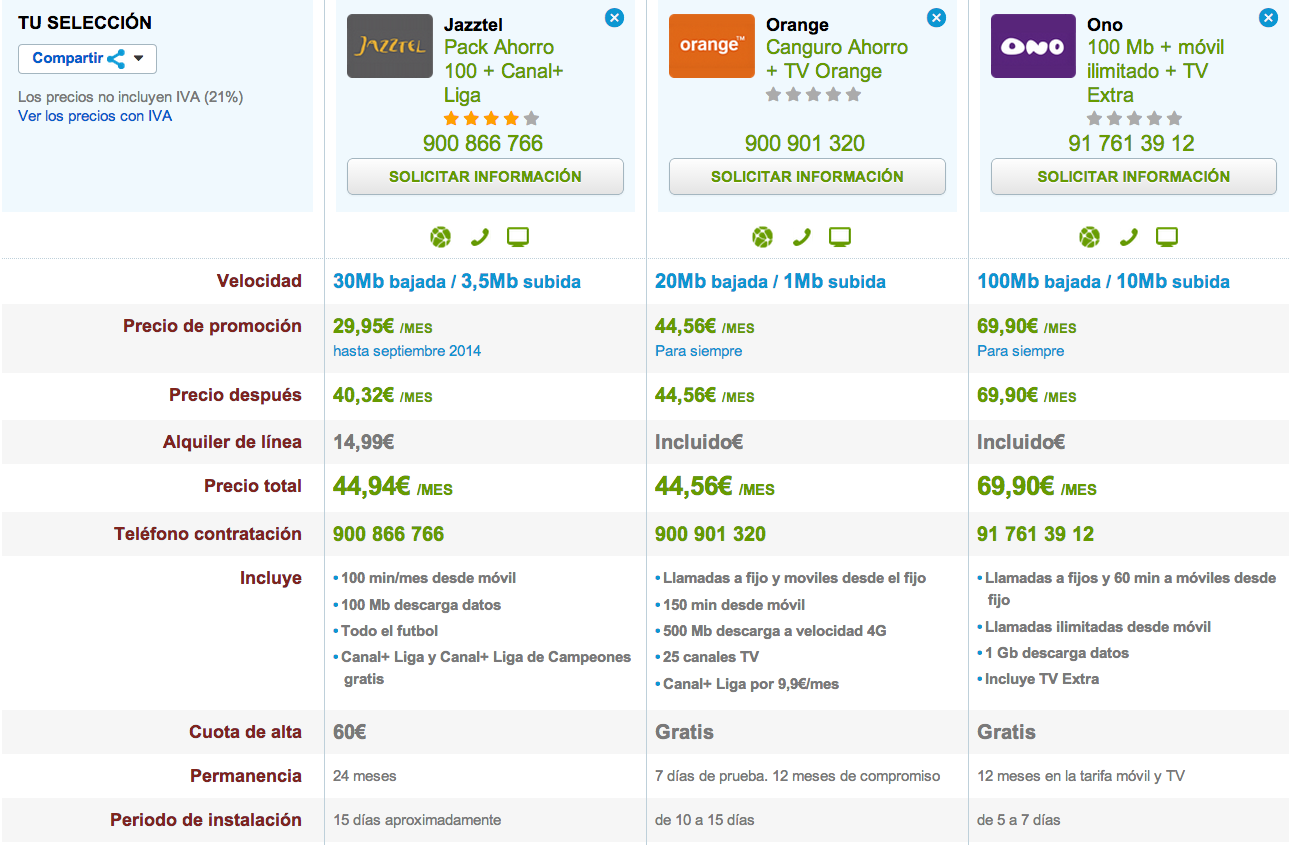Click the phone icon under Orange
This screenshot has width=1289, height=845.
(x=802, y=237)
